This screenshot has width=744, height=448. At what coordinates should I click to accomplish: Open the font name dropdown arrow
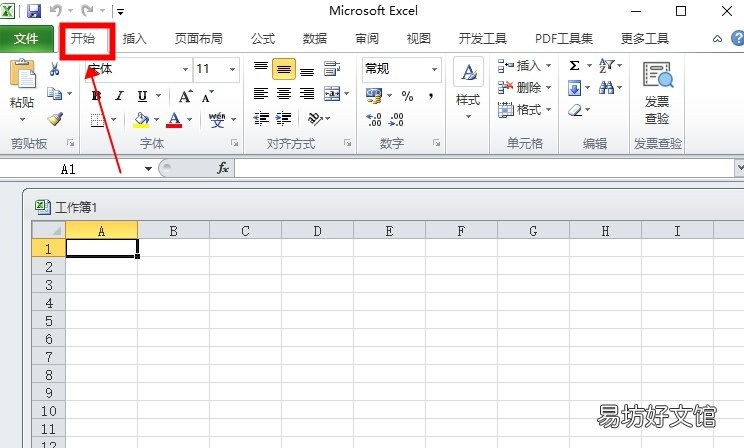[186, 70]
